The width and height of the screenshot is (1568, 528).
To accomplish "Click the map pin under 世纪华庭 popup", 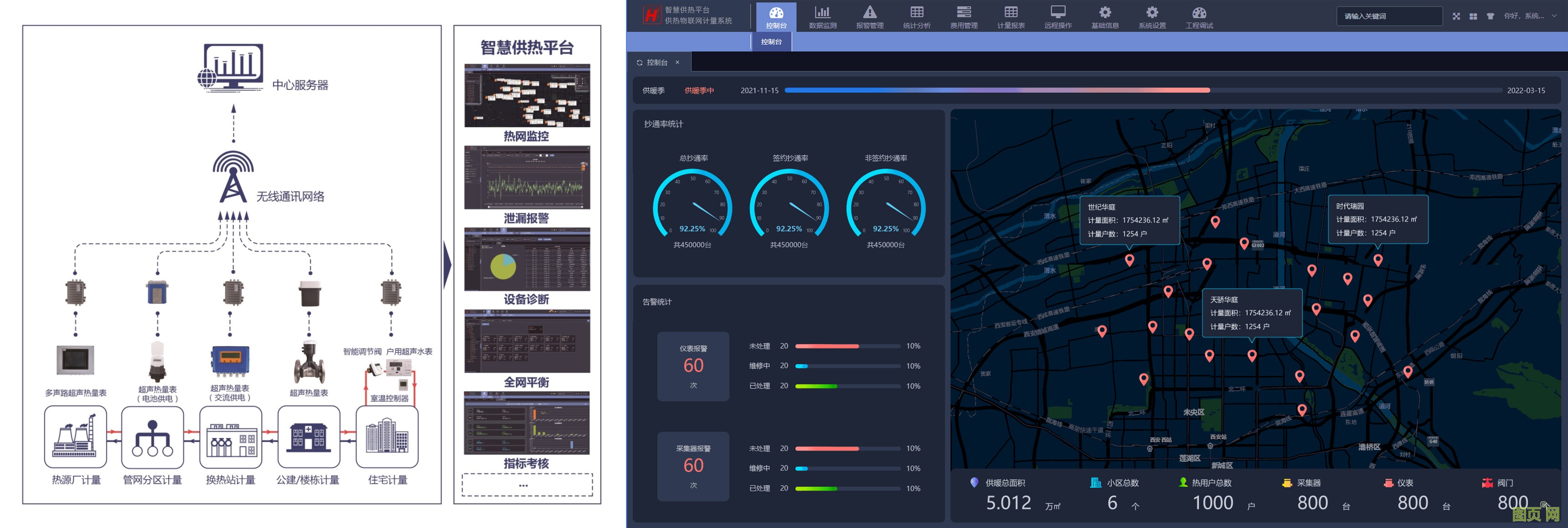I will 1129,260.
